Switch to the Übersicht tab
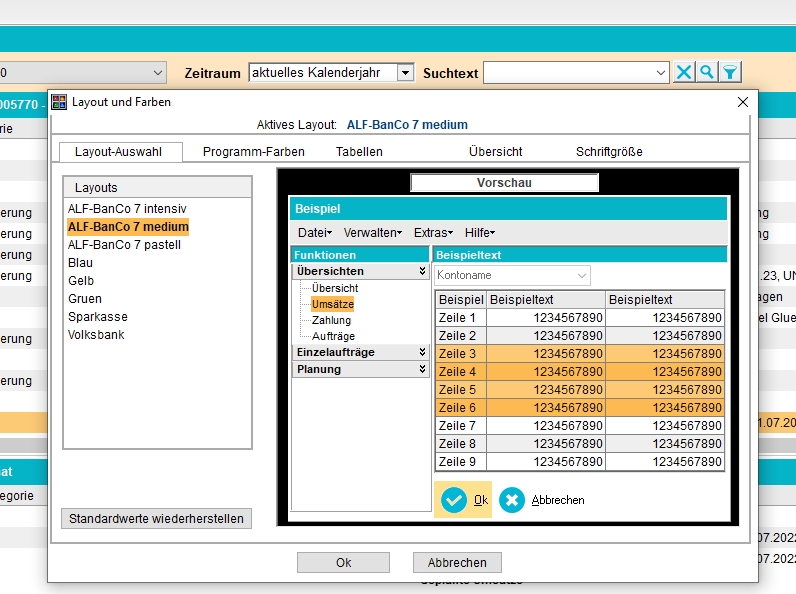 495,152
